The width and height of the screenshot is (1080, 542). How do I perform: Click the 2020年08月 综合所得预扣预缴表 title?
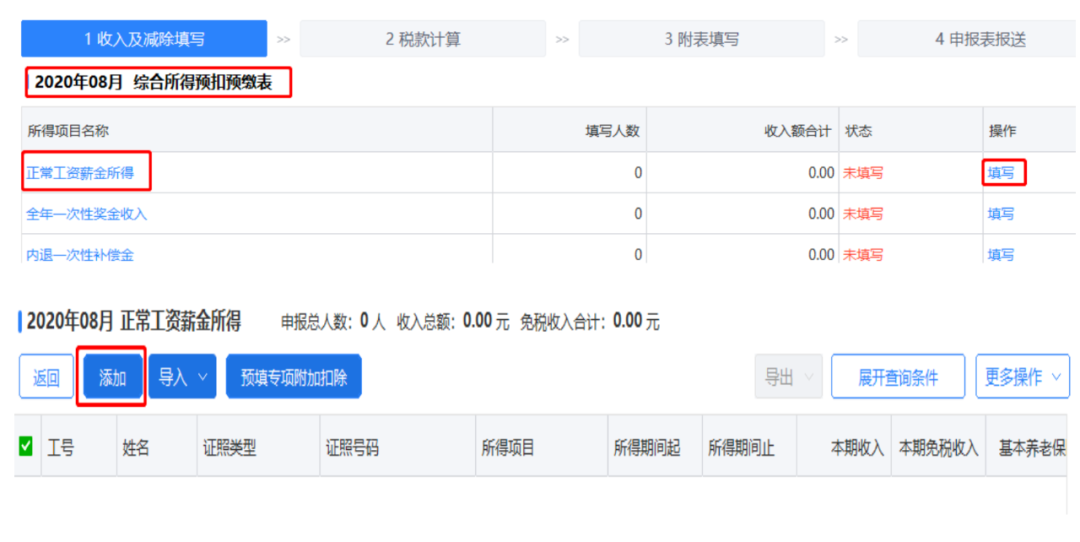coord(154,83)
